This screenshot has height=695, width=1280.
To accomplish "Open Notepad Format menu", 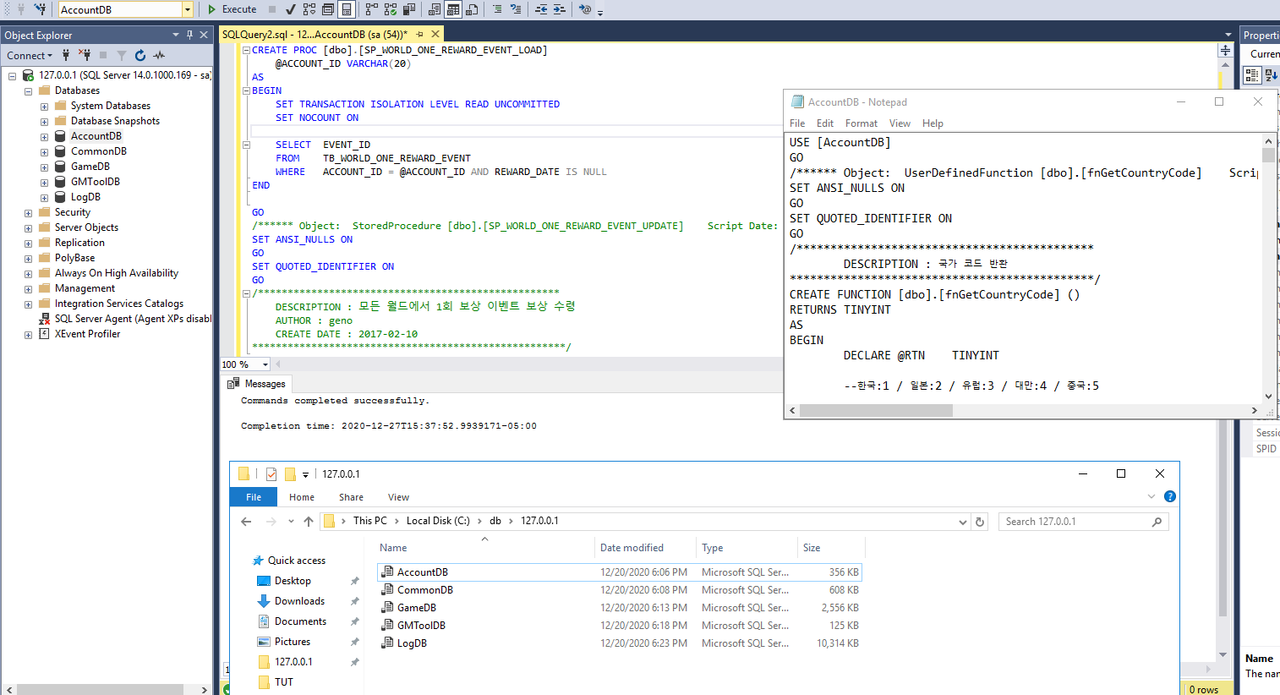I will point(861,123).
